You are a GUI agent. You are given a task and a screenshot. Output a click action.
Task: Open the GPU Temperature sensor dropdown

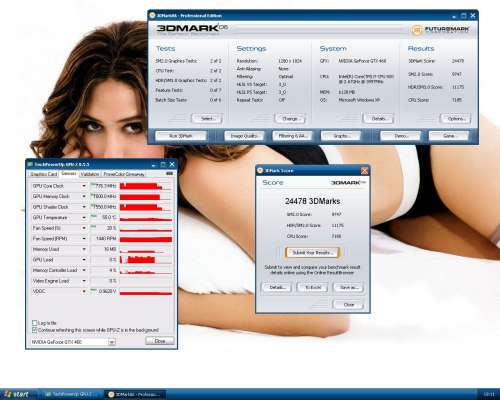[84, 218]
